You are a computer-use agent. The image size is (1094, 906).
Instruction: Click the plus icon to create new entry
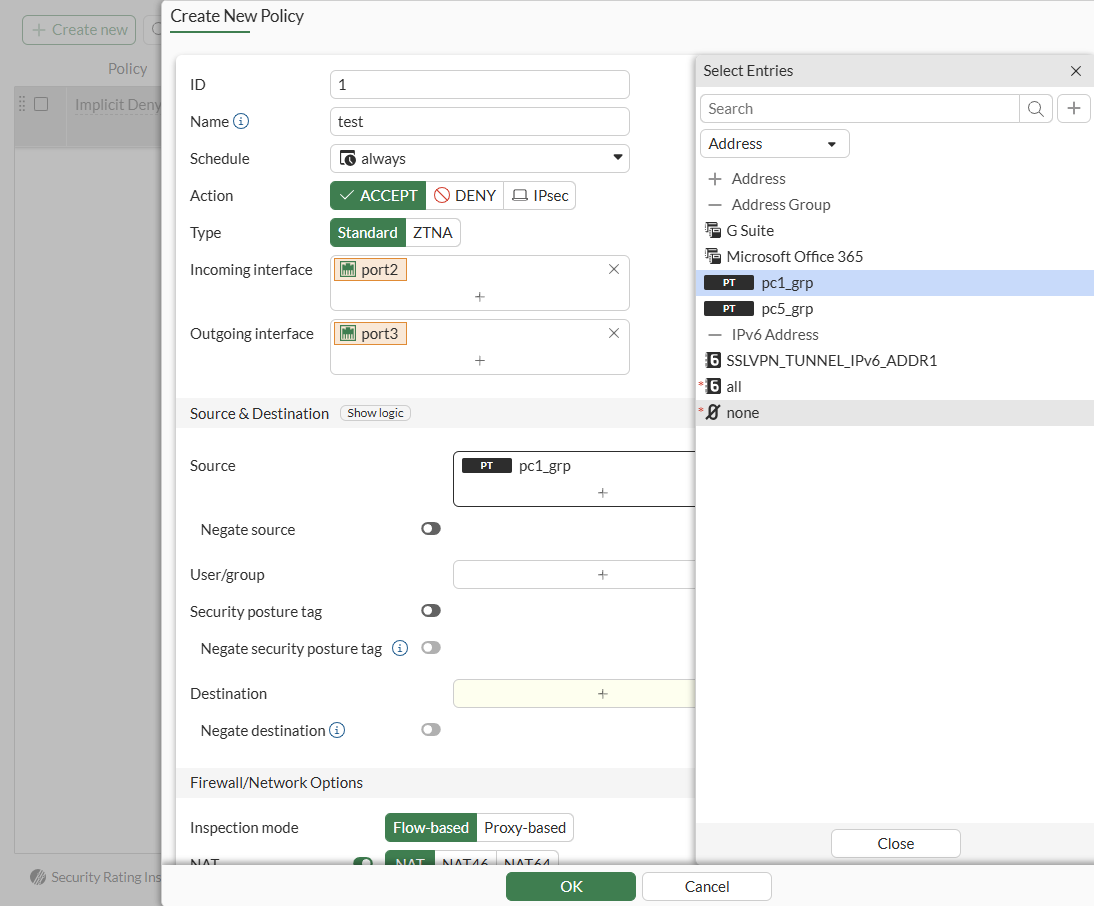click(1073, 109)
